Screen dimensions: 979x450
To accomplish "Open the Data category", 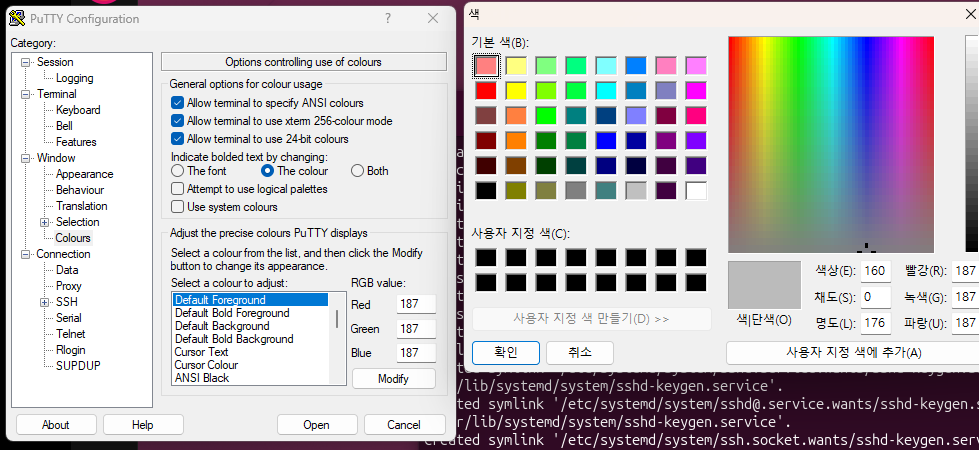I will tap(67, 270).
